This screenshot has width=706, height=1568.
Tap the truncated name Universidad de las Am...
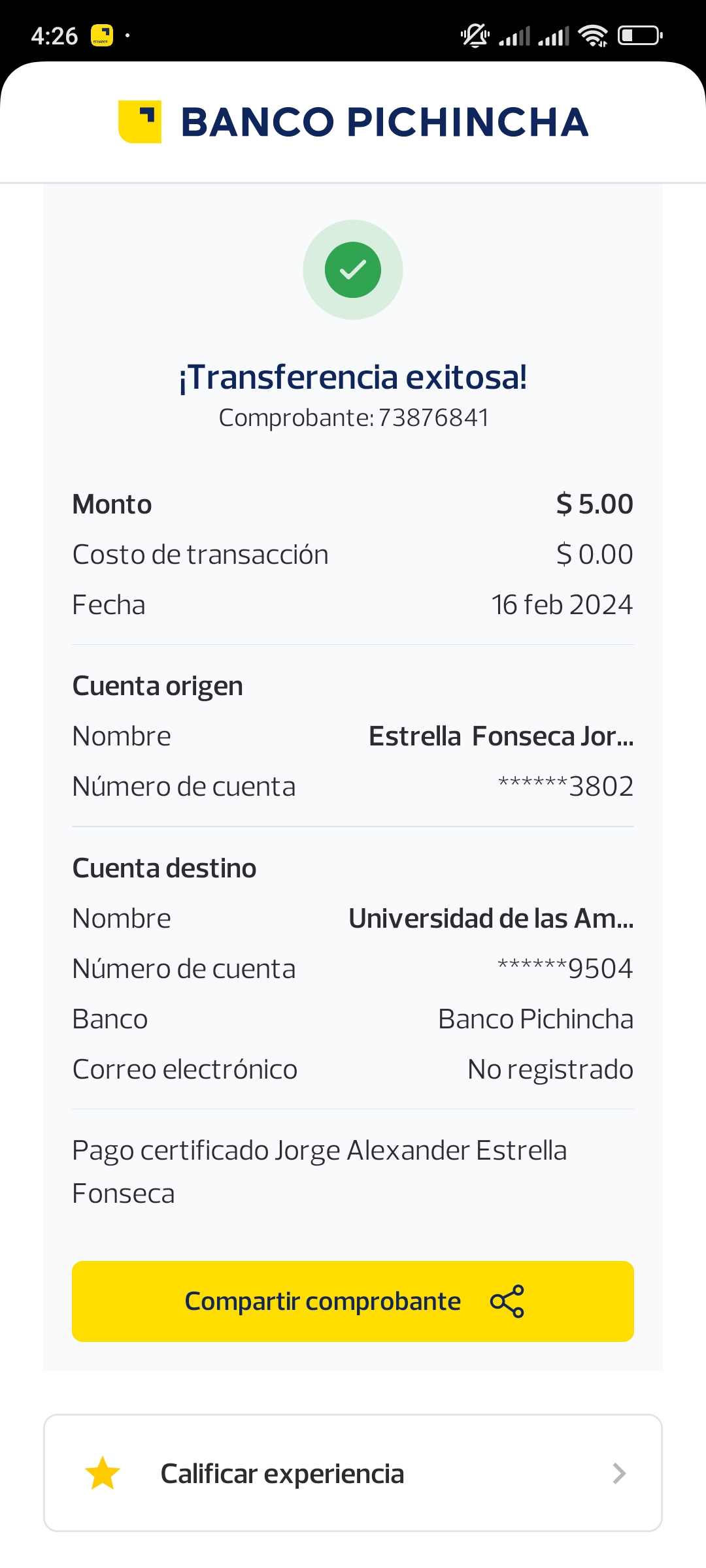[491, 919]
